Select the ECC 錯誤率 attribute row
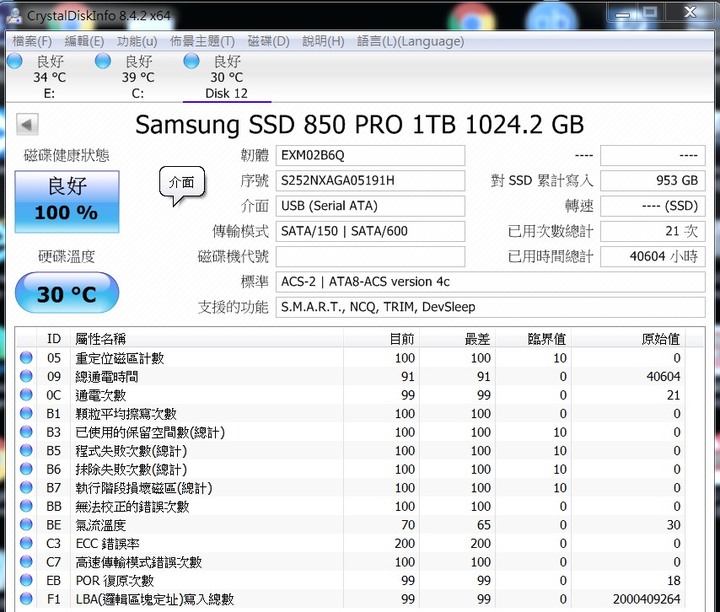 tap(360, 544)
